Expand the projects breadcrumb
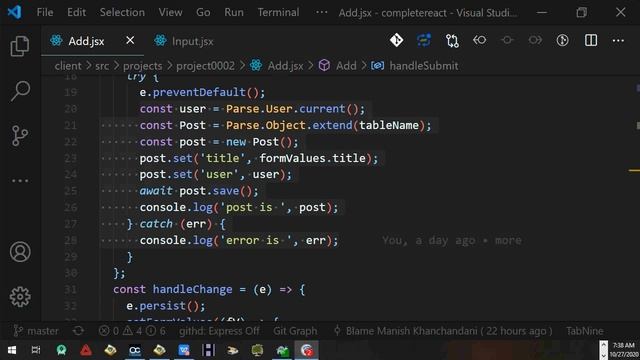The image size is (640, 360). (x=142, y=66)
